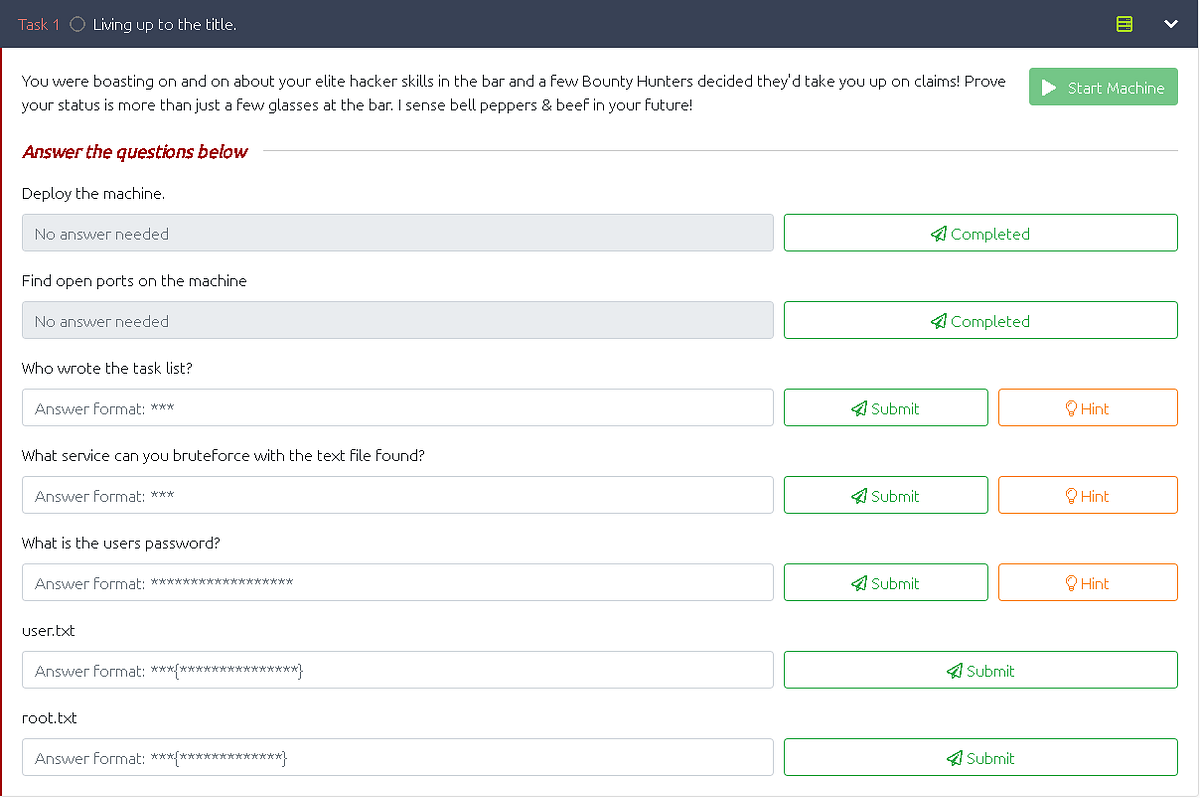Viewport: 1200px width, 798px height.
Task: Click the users password answer field
Action: click(x=397, y=582)
